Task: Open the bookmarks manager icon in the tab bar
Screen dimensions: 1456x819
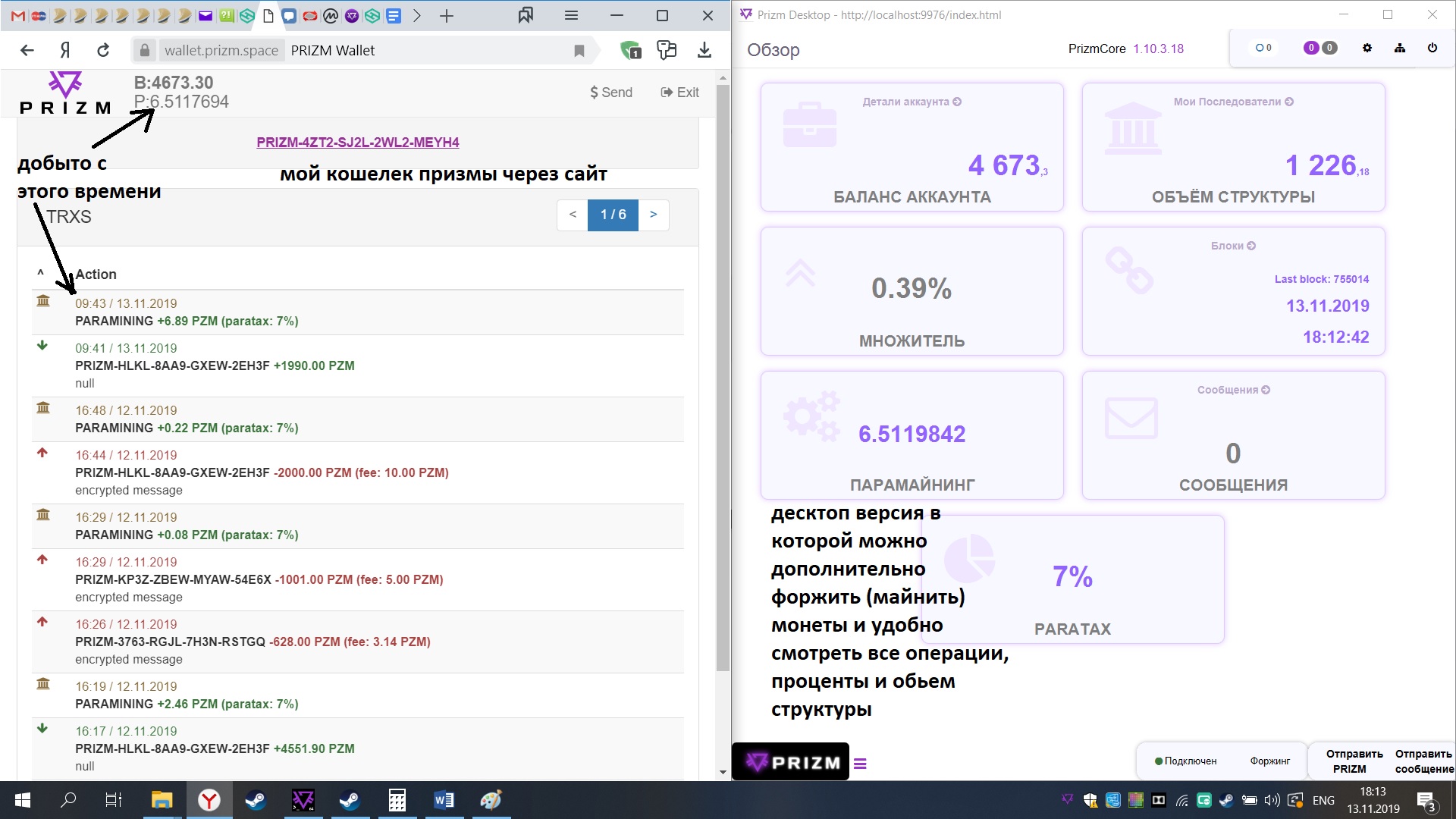Action: (x=526, y=15)
